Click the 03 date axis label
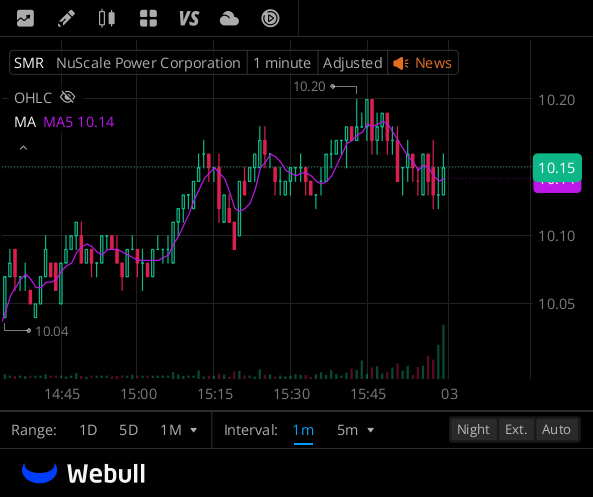The width and height of the screenshot is (593, 497). tap(449, 394)
